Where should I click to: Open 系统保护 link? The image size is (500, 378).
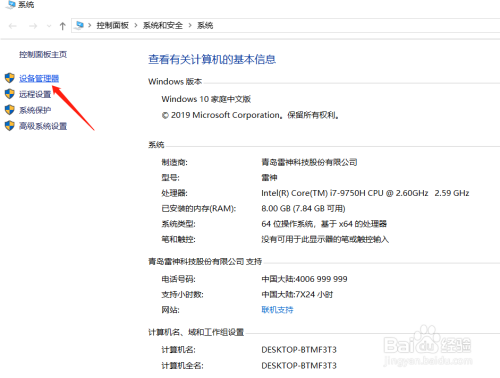pos(35,110)
